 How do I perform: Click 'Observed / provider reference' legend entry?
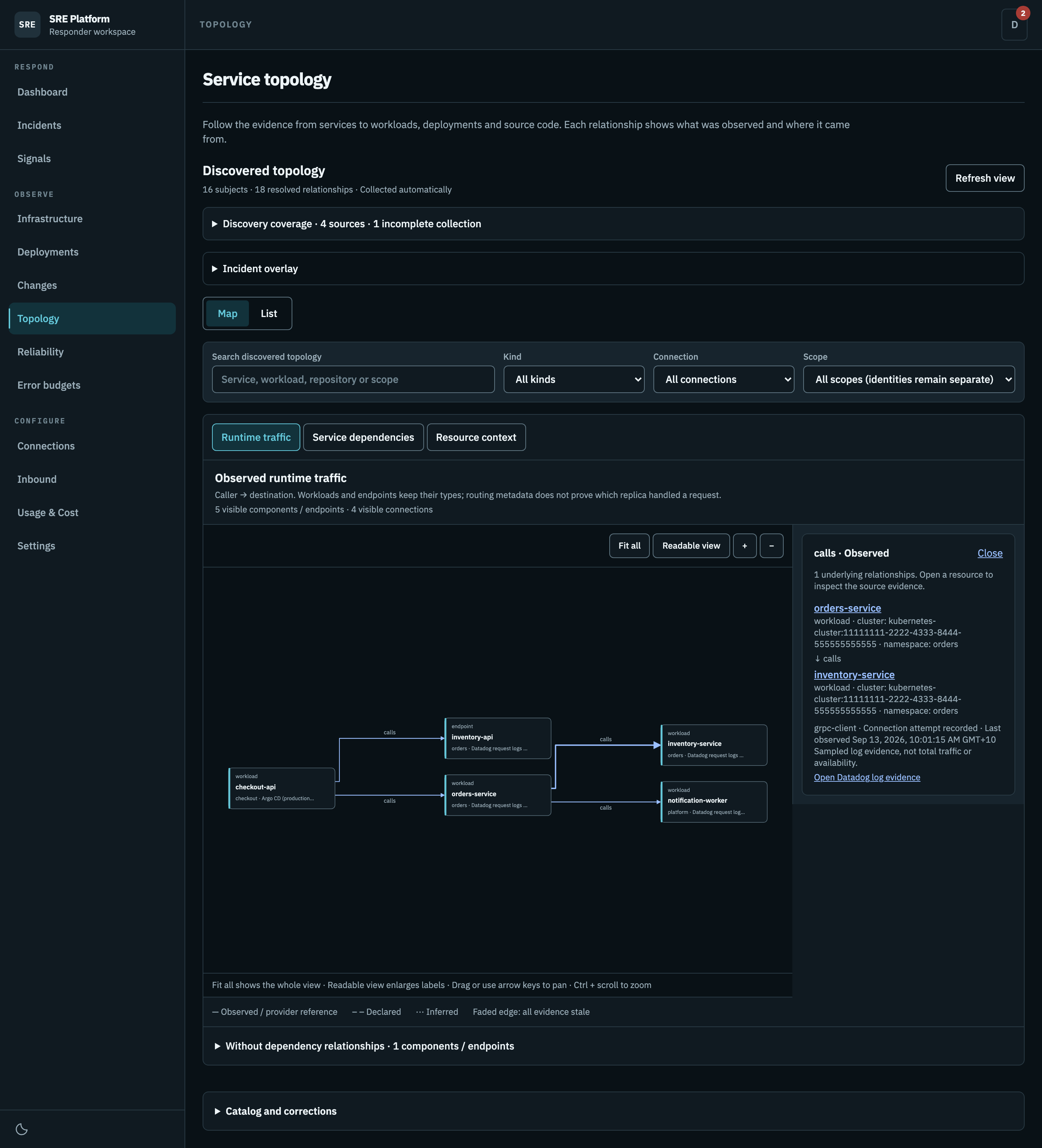click(275, 1012)
